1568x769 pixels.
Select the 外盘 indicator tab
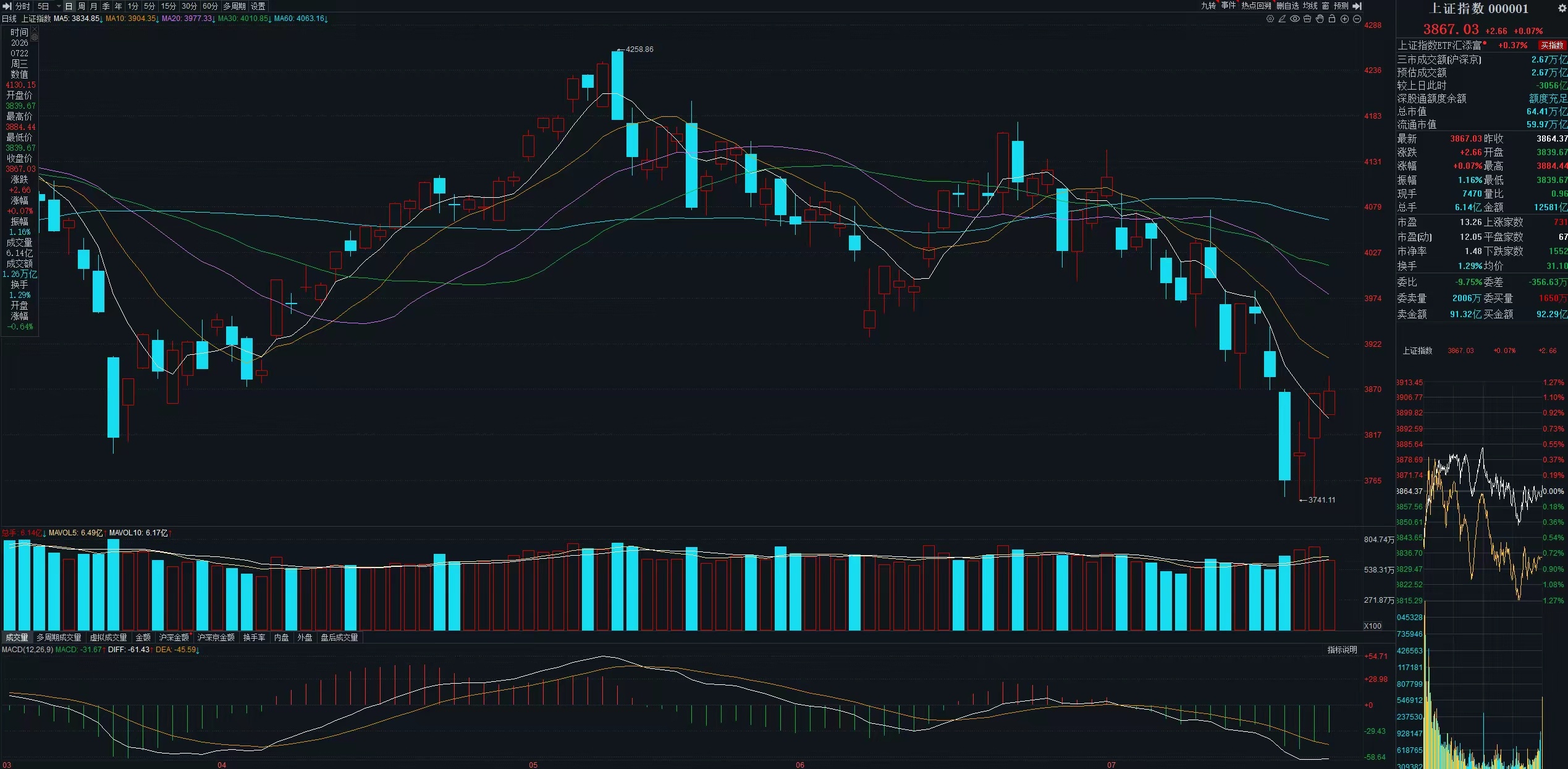point(305,637)
